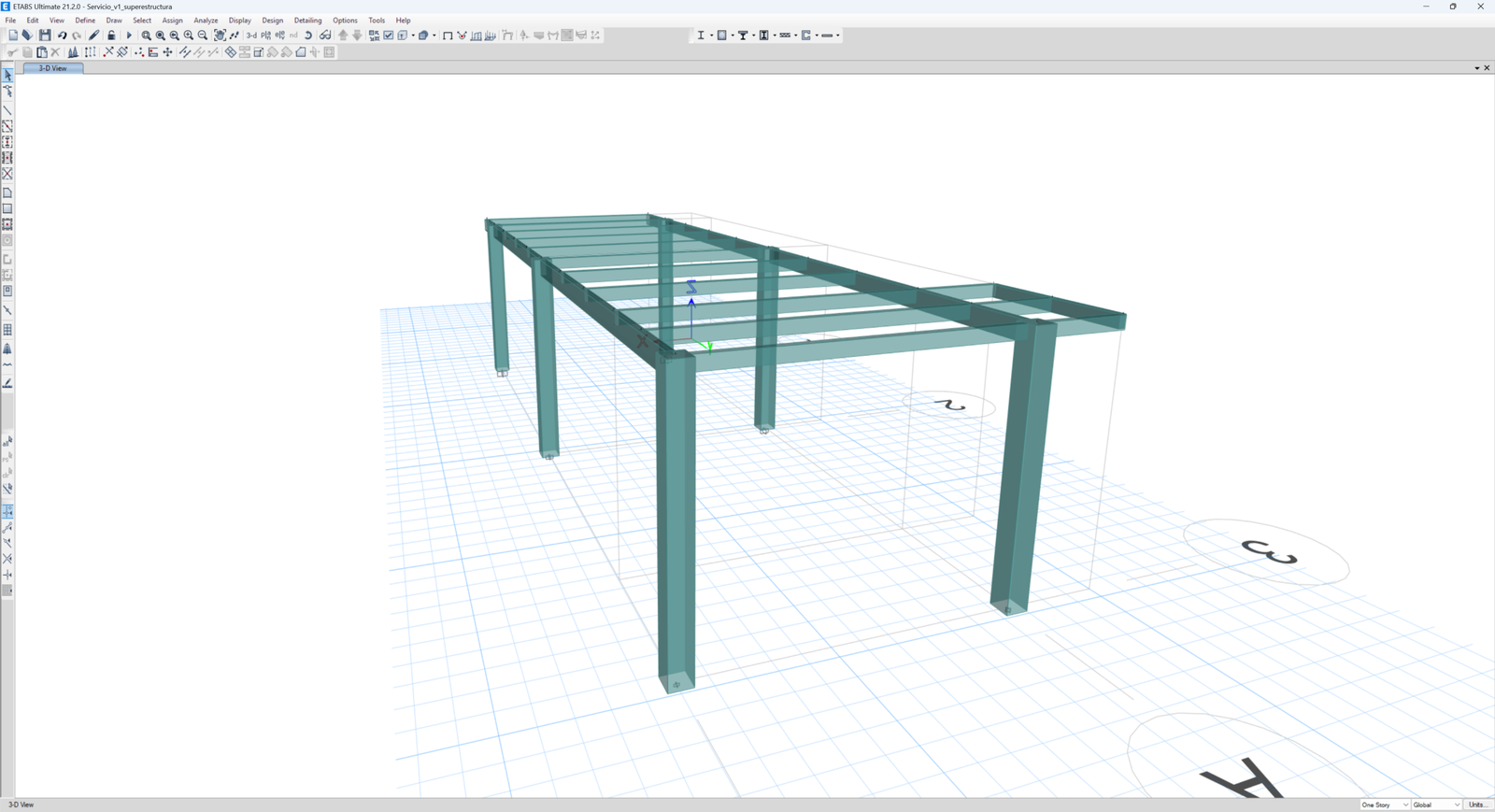This screenshot has height=812, width=1495.
Task: Open the composite column design dropdown arrow
Action: coord(775,36)
